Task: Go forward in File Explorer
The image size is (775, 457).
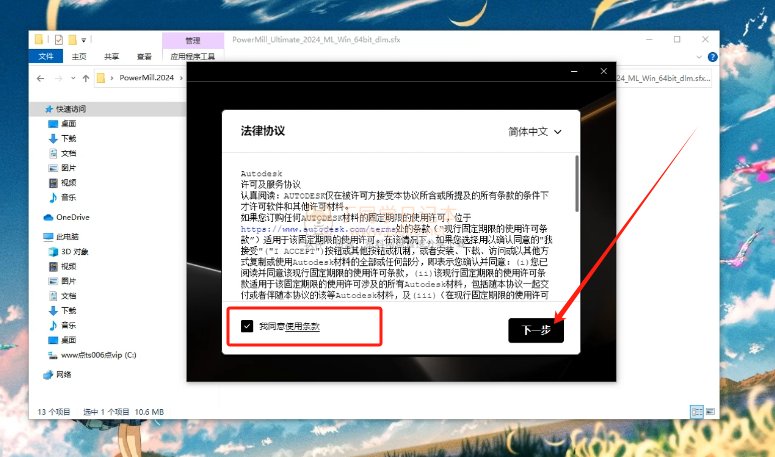Action: (58, 78)
